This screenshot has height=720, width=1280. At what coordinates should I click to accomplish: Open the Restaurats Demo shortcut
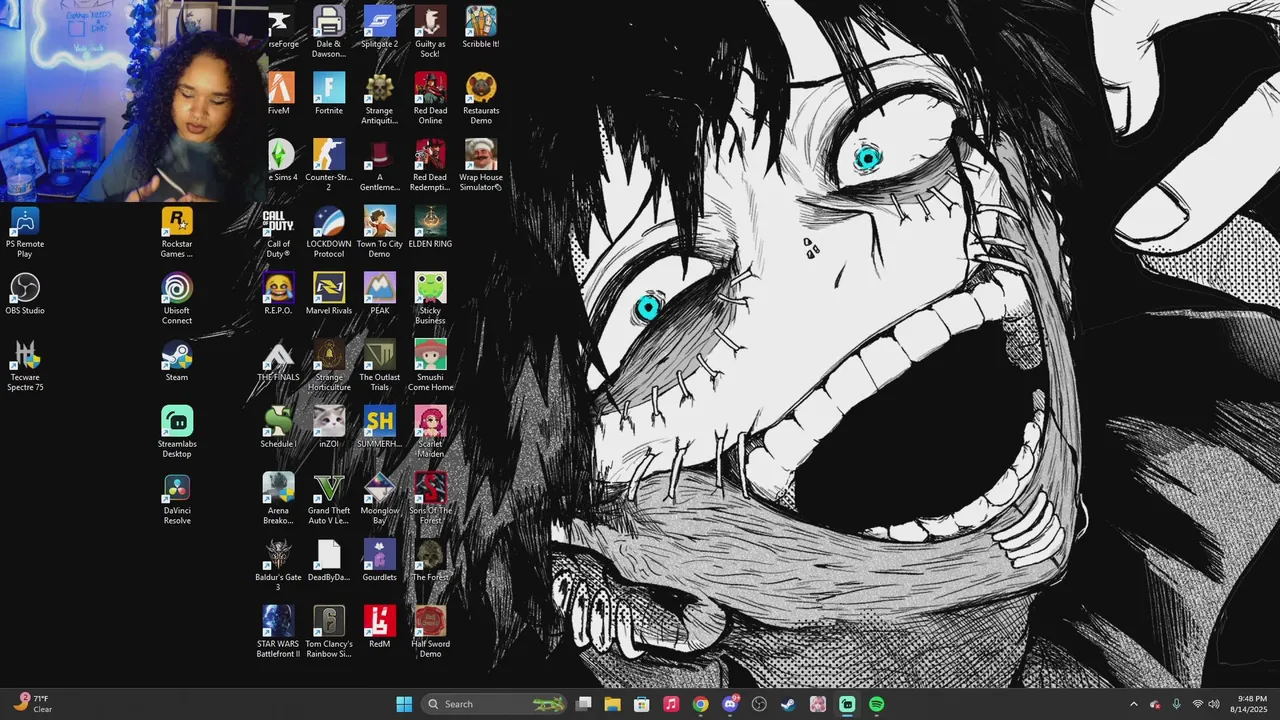[481, 98]
